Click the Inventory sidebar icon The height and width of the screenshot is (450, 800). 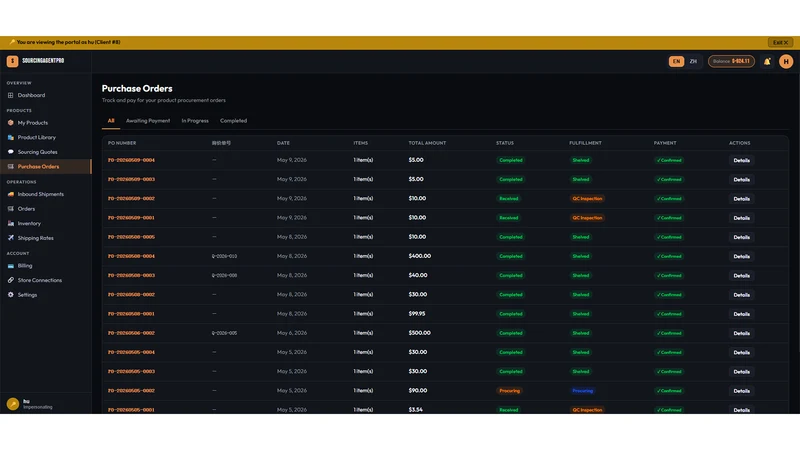point(11,223)
